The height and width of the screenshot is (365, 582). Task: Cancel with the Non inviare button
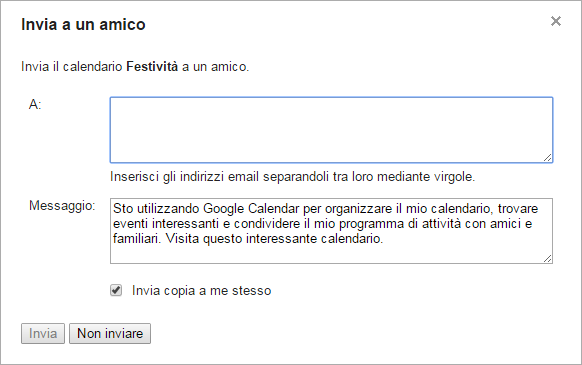point(110,333)
